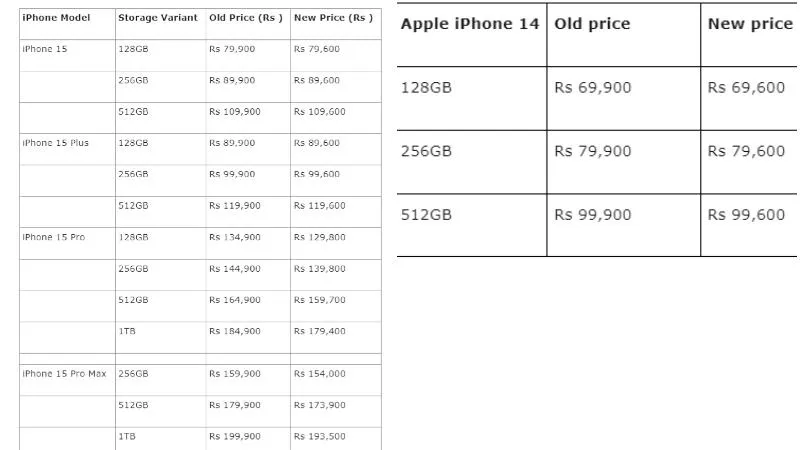Select the large 512GB row label

click(426, 215)
